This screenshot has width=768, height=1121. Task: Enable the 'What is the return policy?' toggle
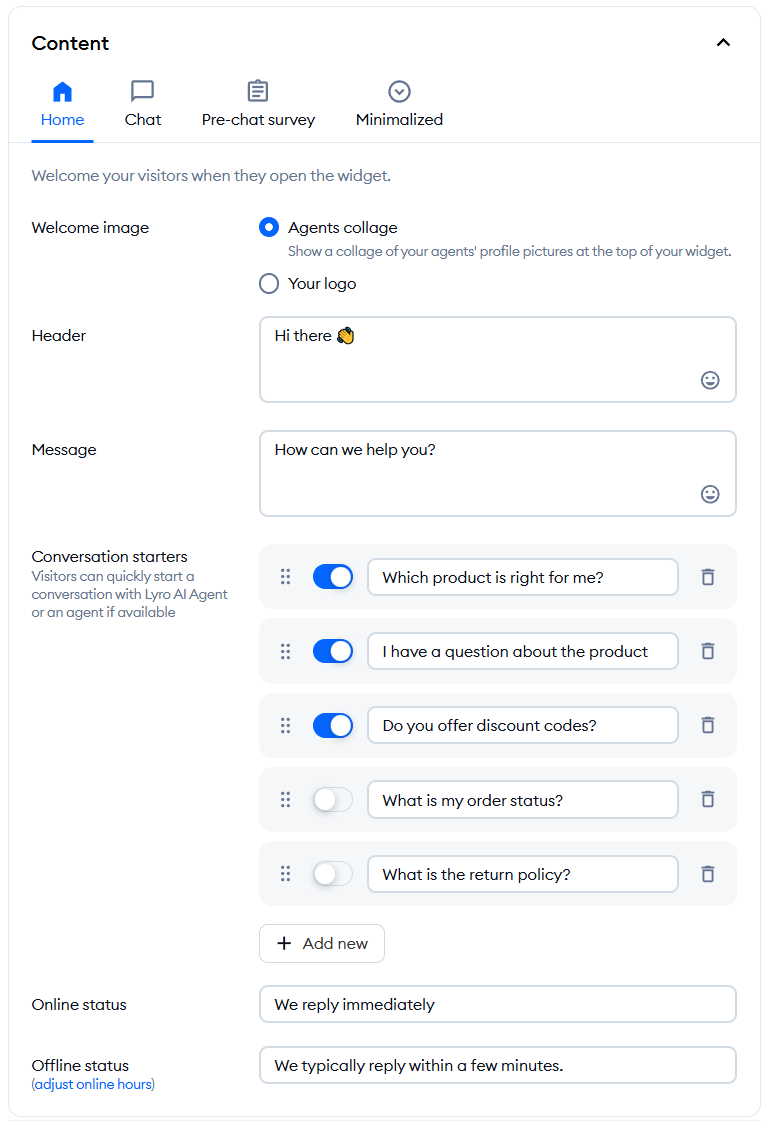coord(333,874)
